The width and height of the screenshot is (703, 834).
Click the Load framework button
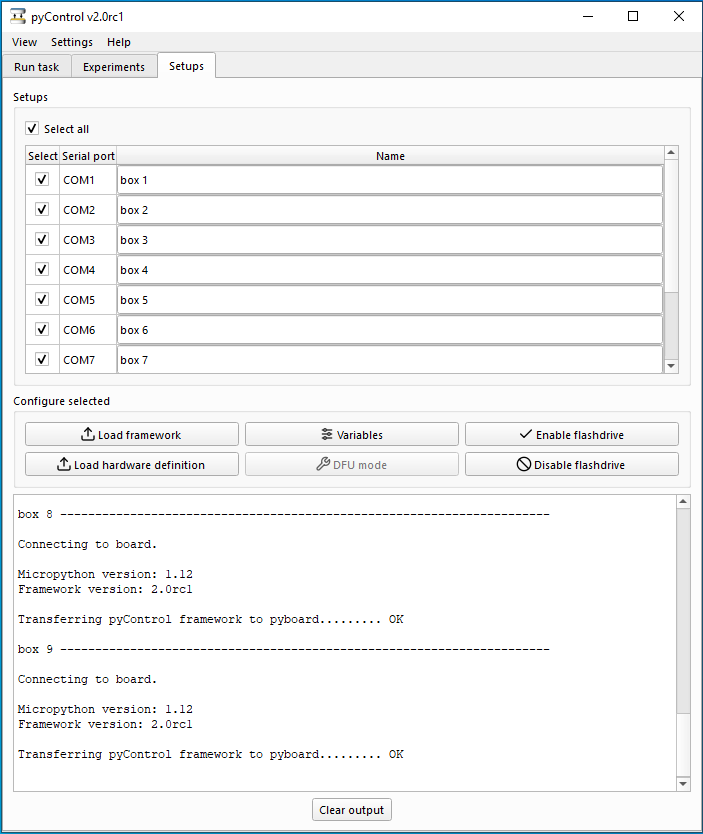pos(132,435)
